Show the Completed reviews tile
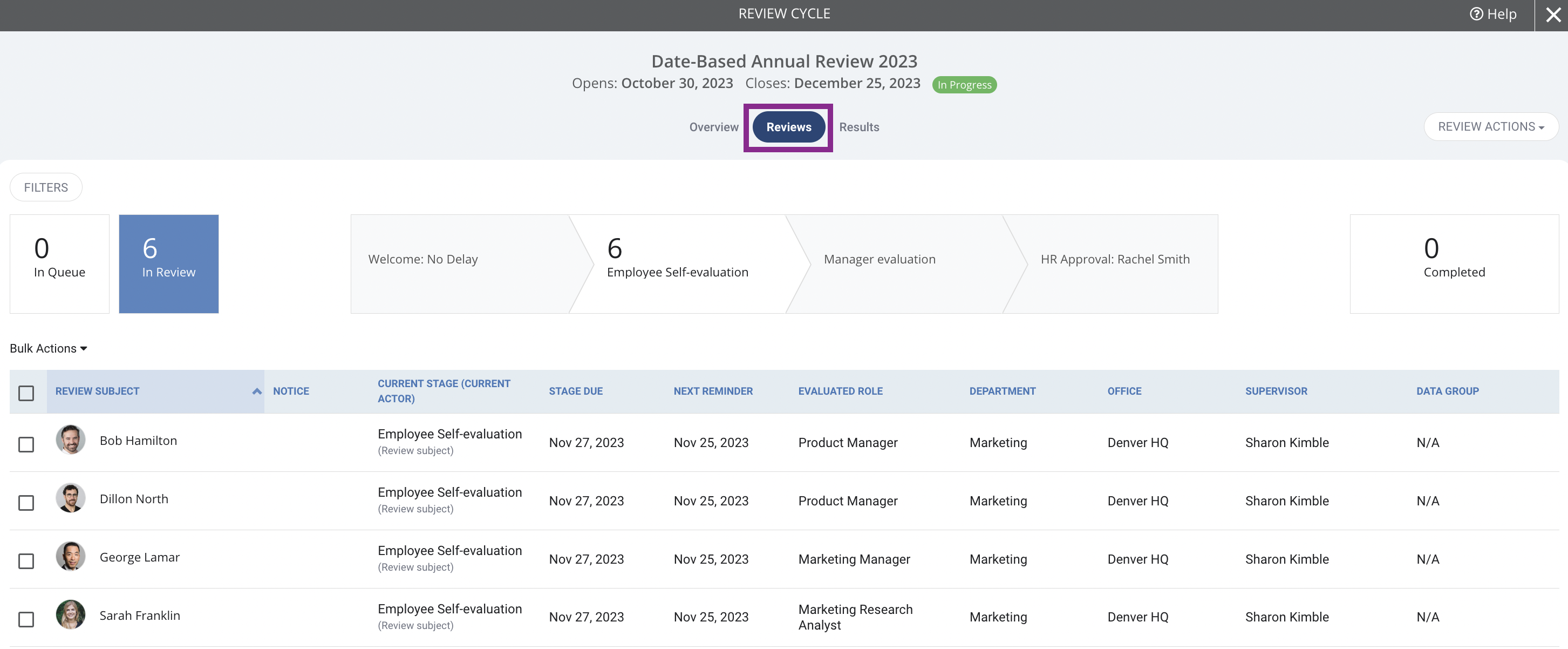The height and width of the screenshot is (649, 1568). coord(1454,263)
